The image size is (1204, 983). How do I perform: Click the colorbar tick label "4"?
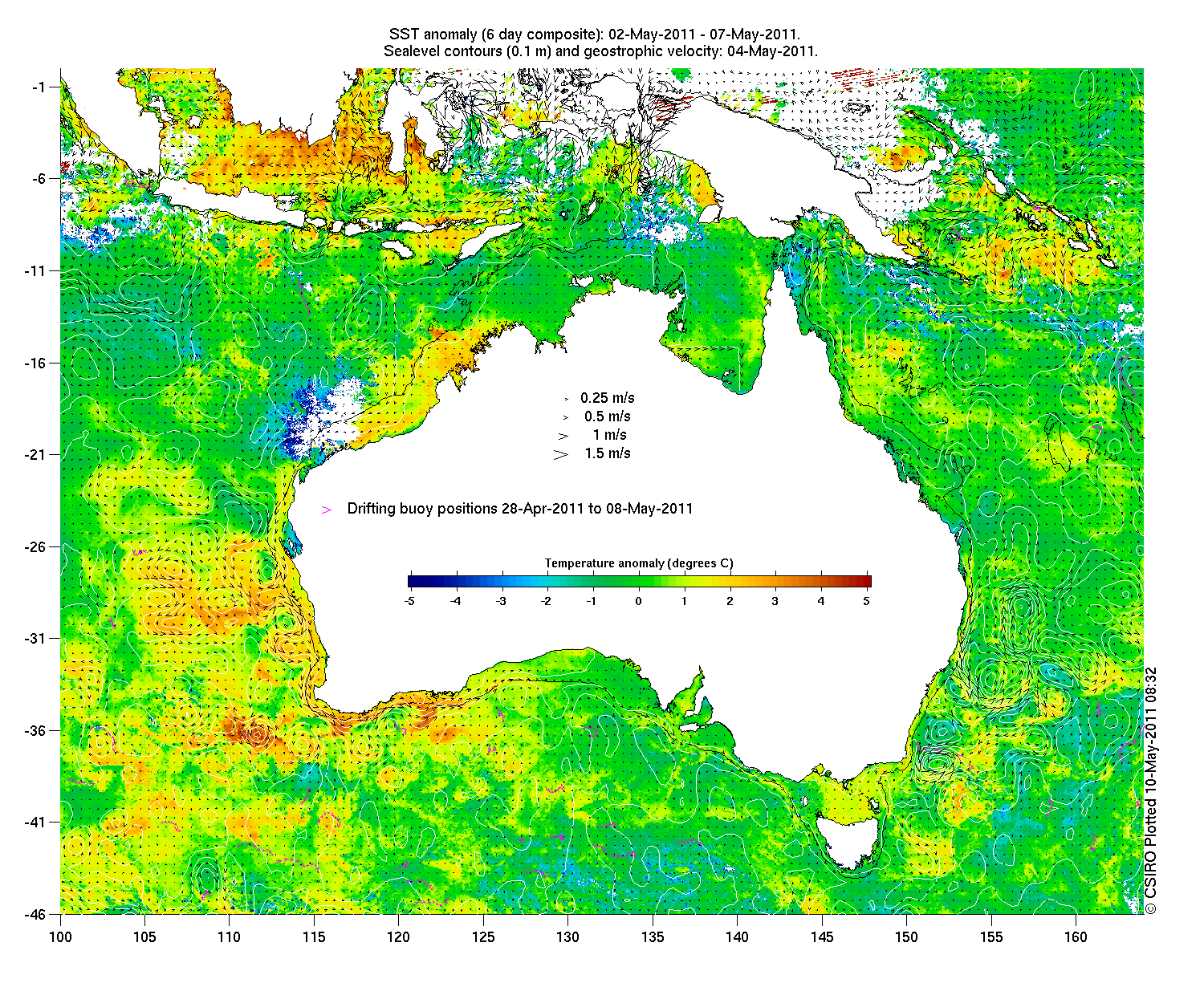point(821,601)
